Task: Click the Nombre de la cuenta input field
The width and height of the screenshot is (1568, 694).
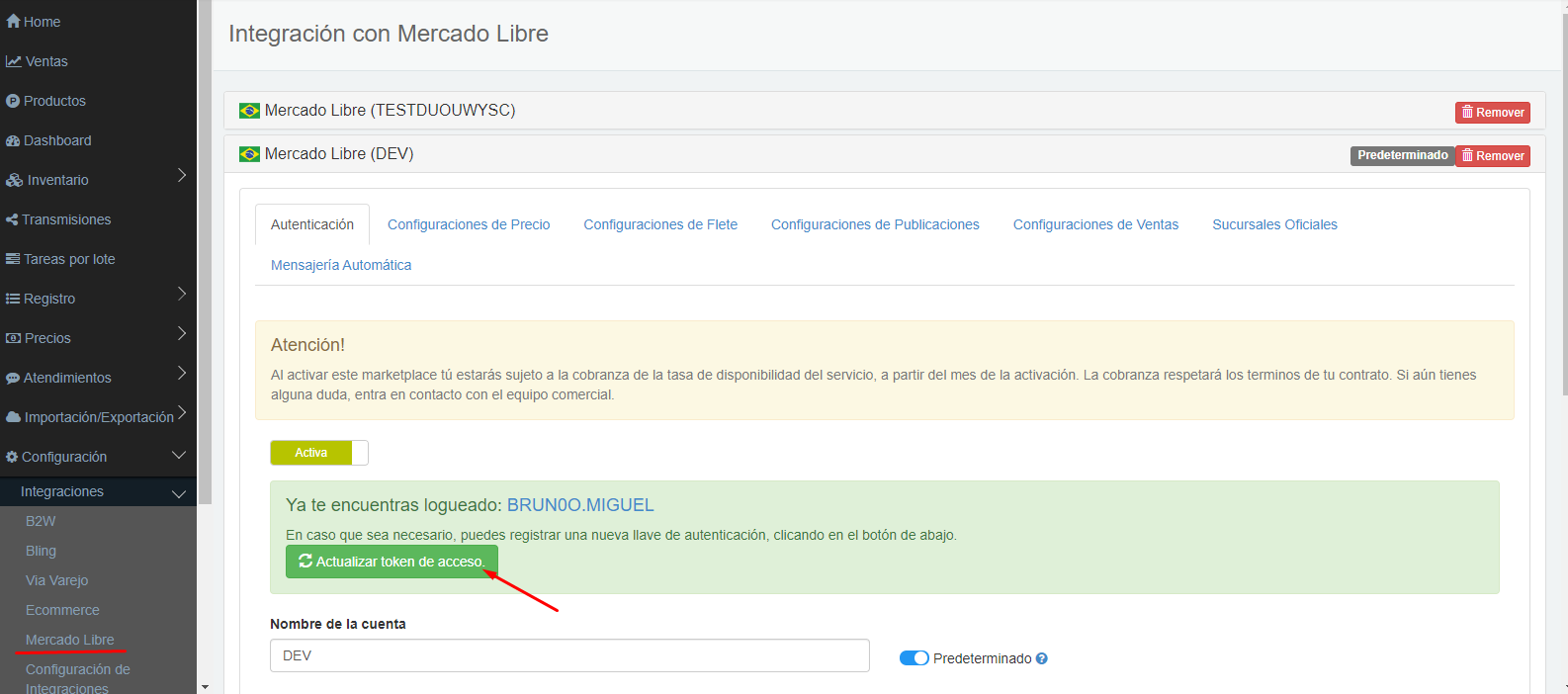Action: [569, 655]
